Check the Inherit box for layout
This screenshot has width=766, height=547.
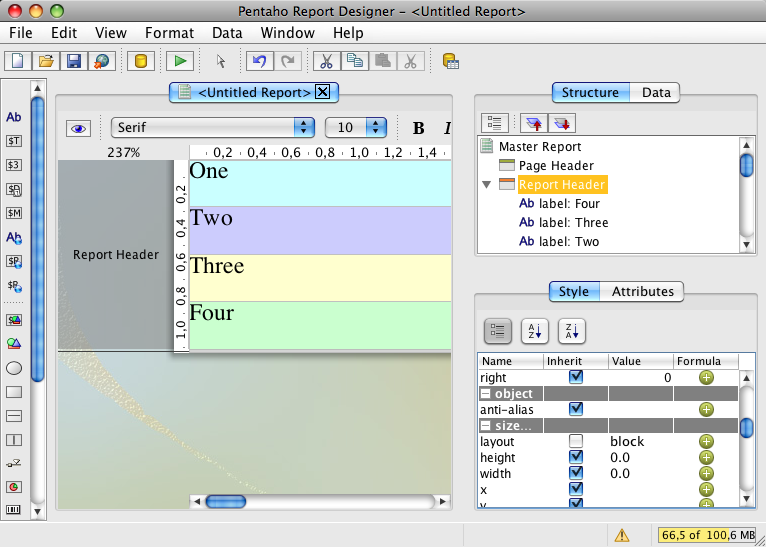tap(576, 441)
